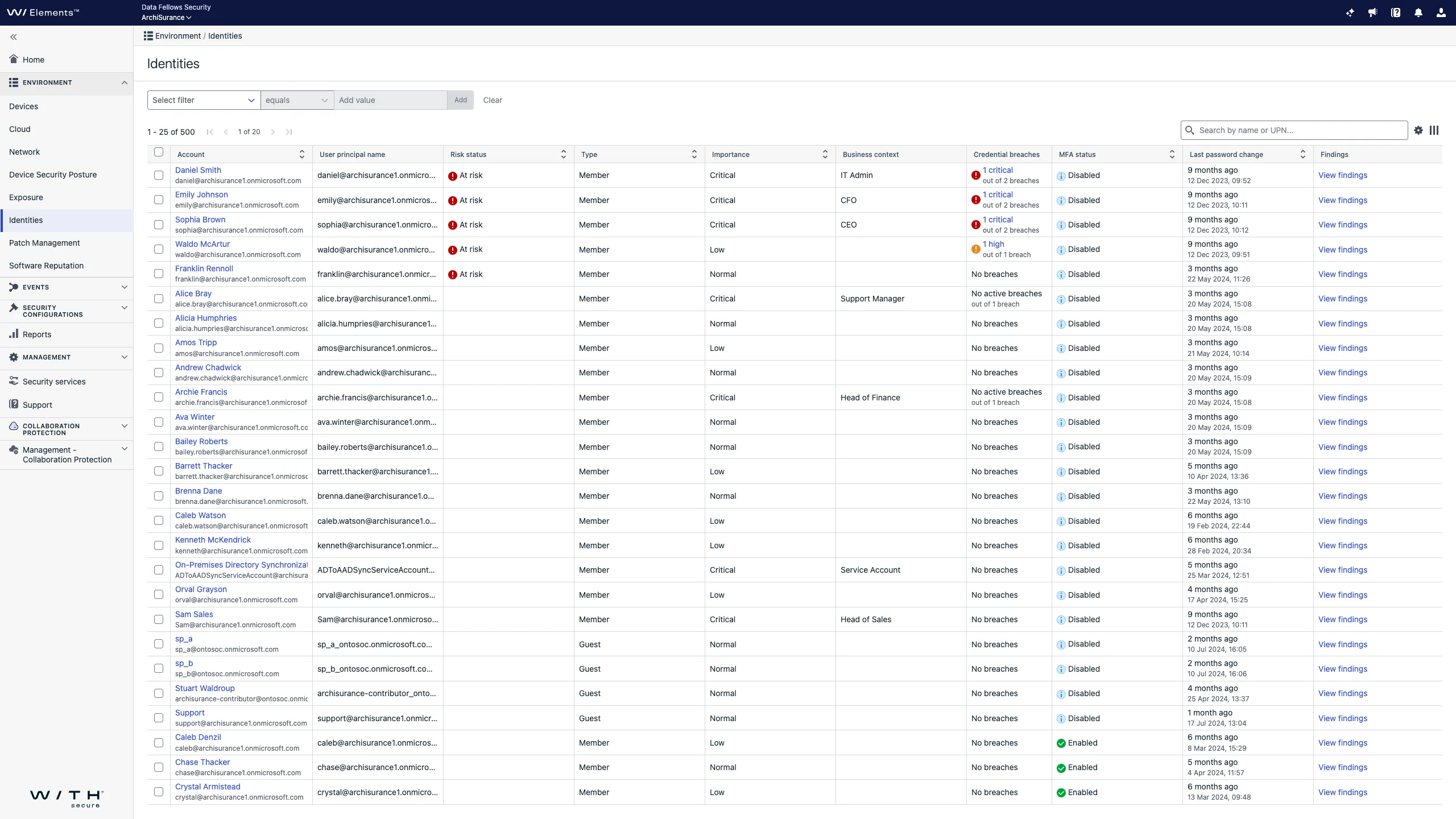This screenshot has width=1456, height=819.
Task: Go to last page of results
Action: click(x=289, y=132)
